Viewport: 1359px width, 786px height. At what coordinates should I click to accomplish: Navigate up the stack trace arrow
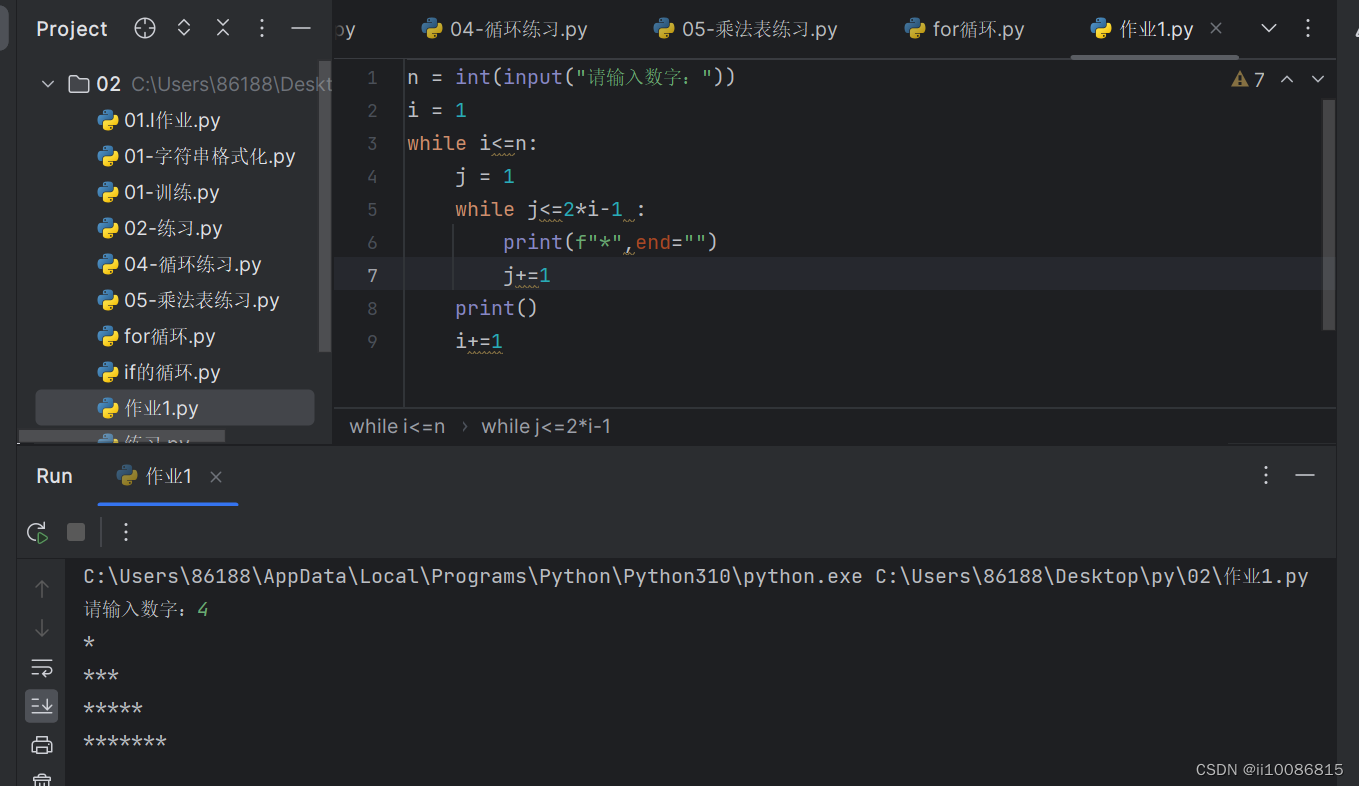click(x=41, y=588)
